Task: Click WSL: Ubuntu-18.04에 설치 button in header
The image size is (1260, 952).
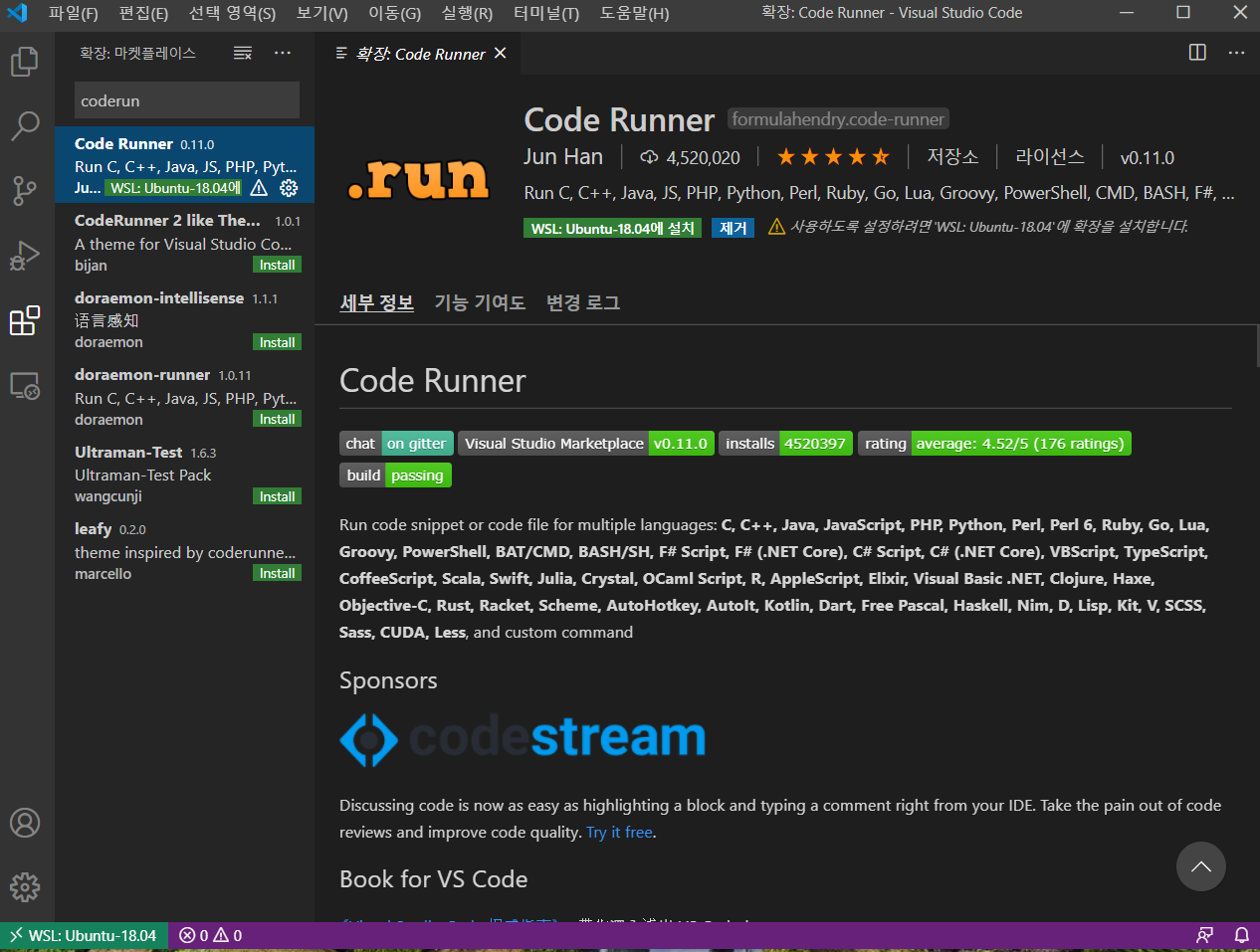Action: 612,228
